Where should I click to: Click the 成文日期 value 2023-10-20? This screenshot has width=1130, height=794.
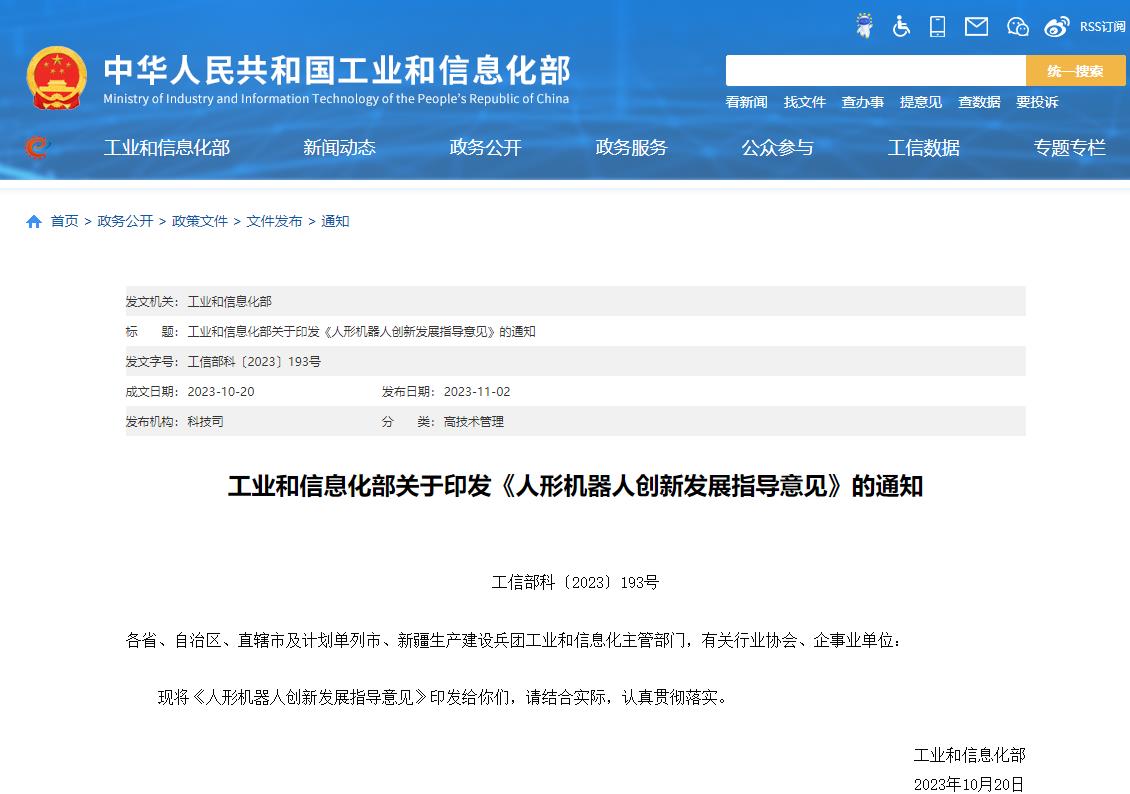(221, 392)
